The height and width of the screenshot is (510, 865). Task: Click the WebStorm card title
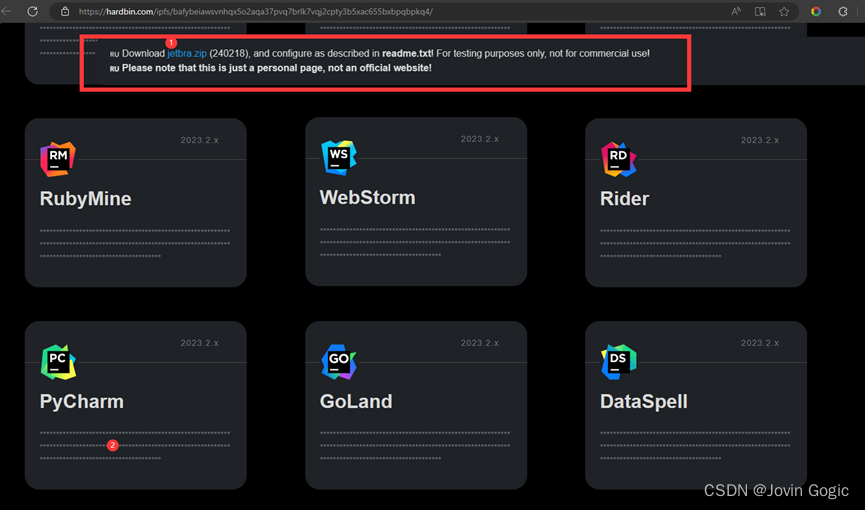click(367, 198)
